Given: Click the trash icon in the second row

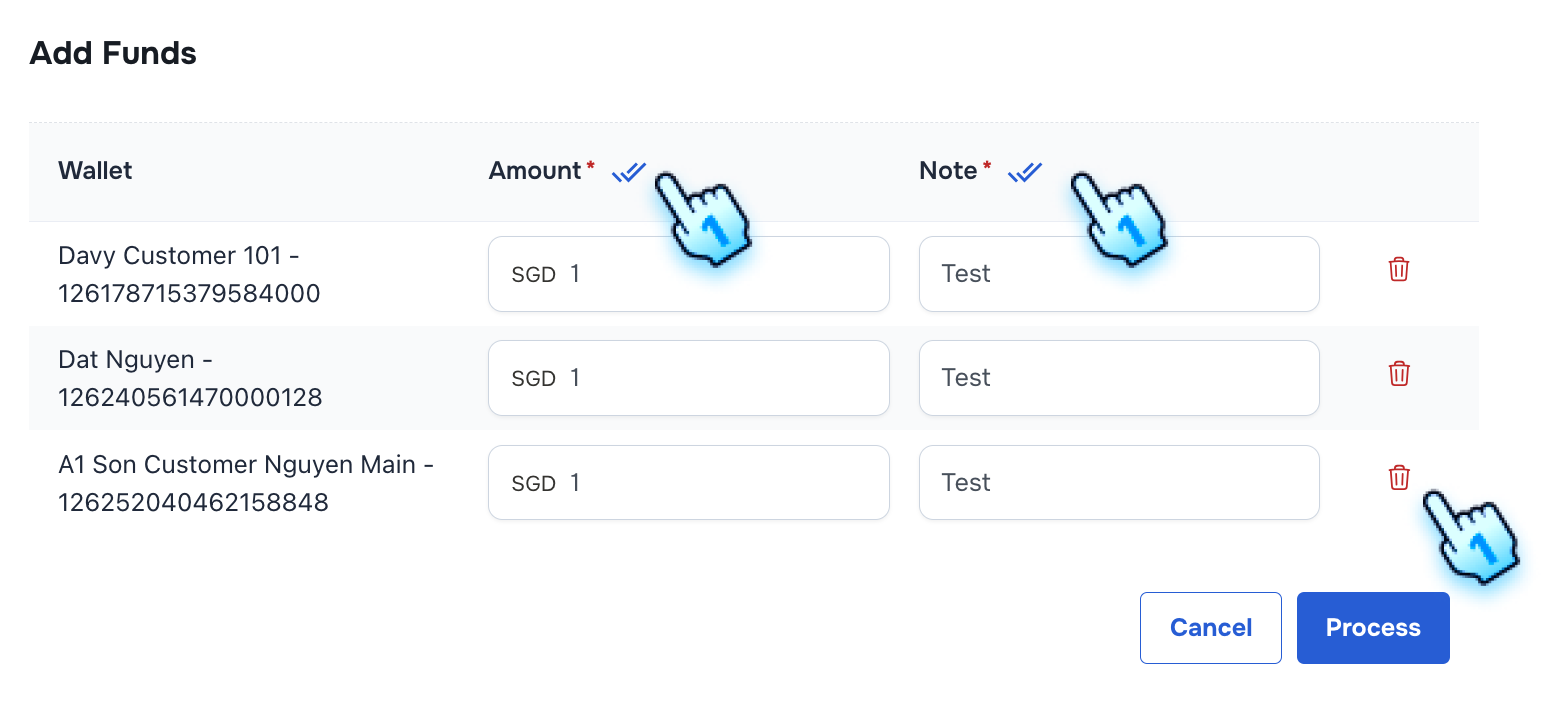Looking at the screenshot, I should [x=1398, y=373].
